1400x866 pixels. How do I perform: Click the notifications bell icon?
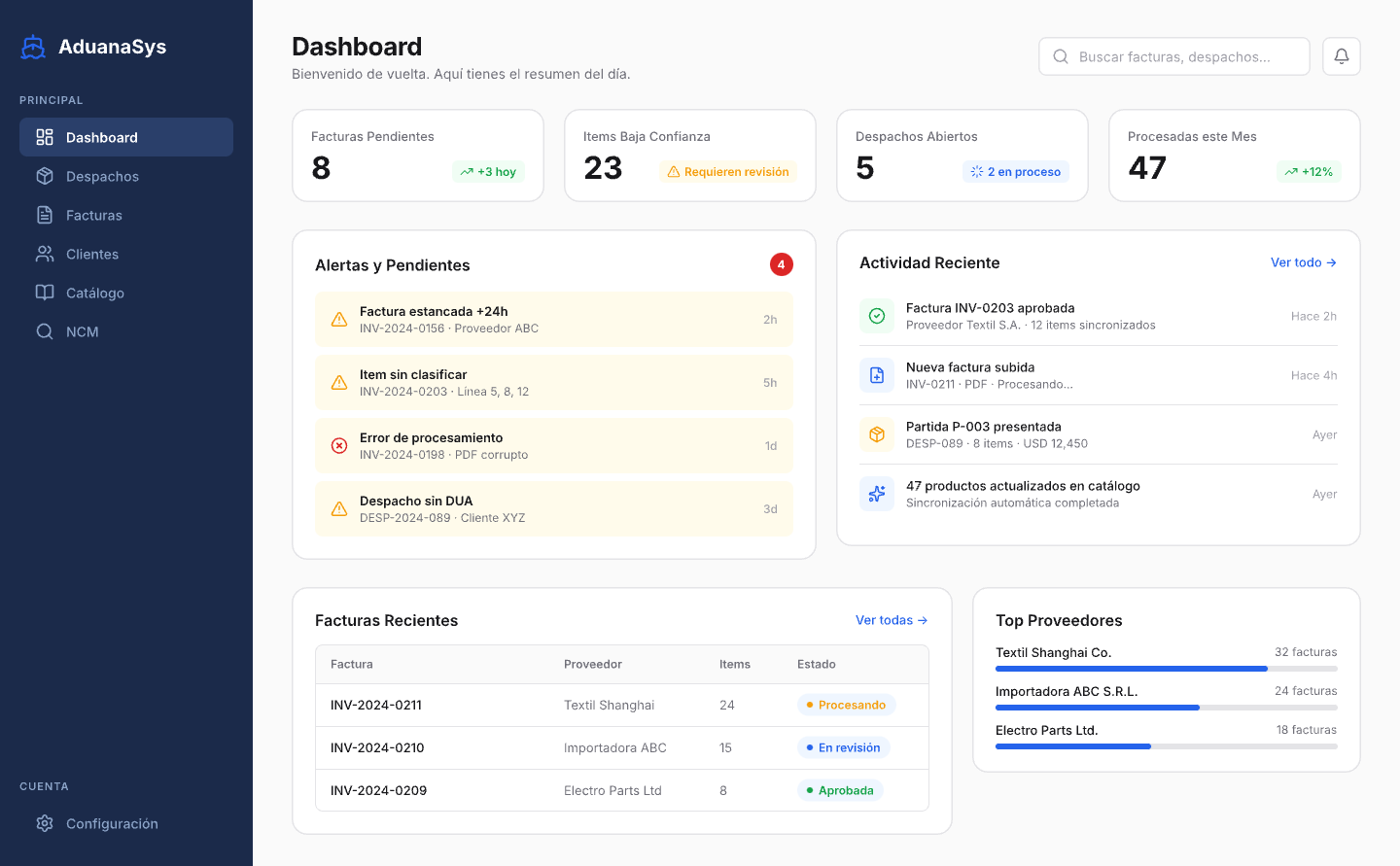point(1341,56)
